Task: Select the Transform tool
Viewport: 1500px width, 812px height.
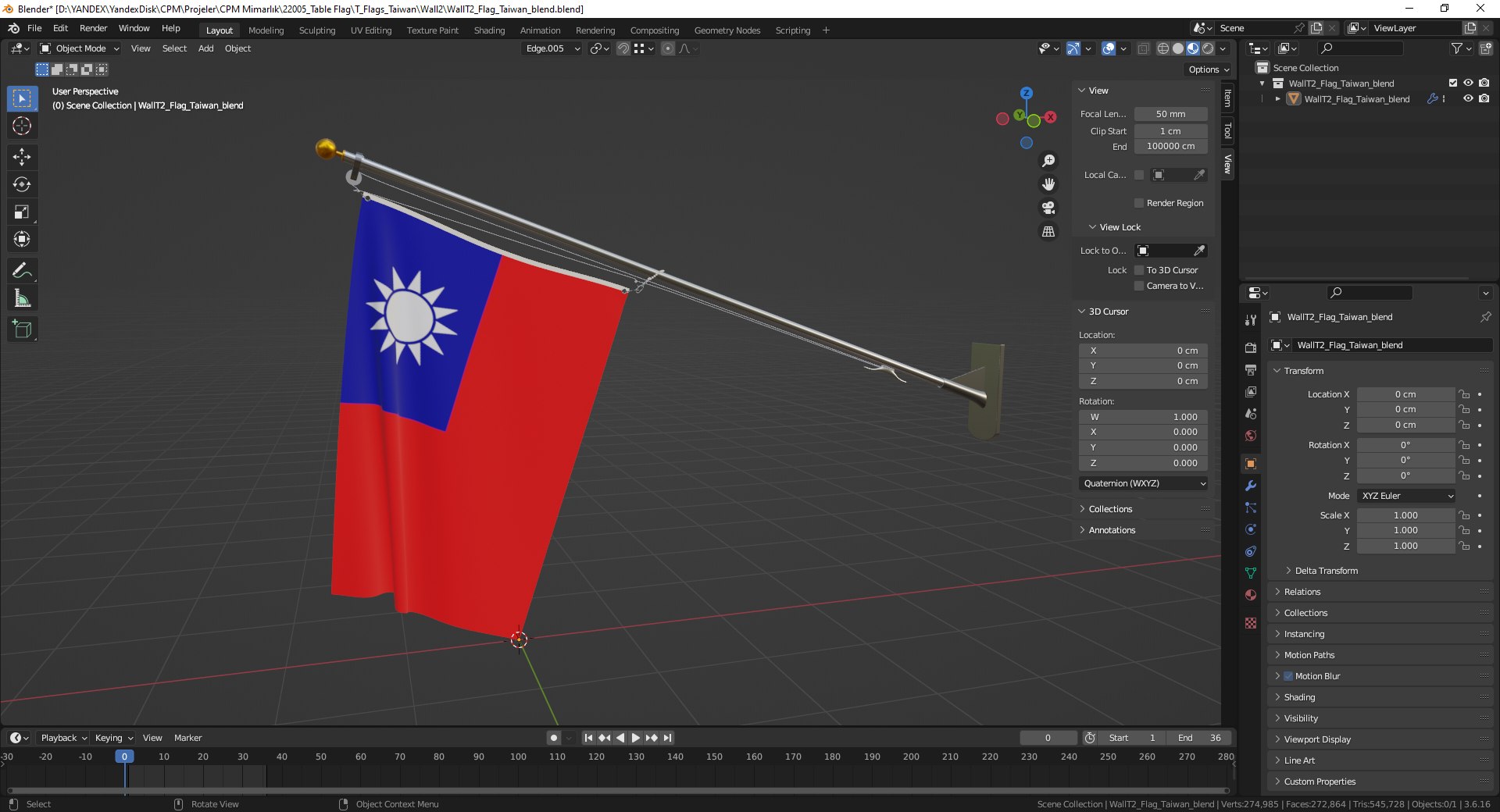Action: (x=22, y=239)
